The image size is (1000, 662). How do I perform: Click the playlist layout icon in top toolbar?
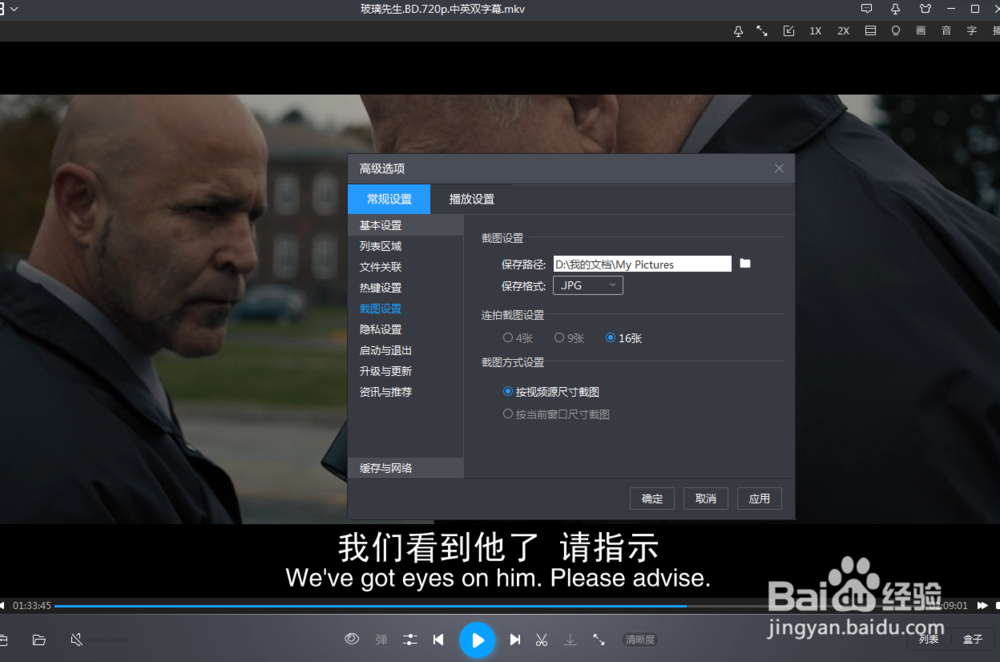point(870,31)
